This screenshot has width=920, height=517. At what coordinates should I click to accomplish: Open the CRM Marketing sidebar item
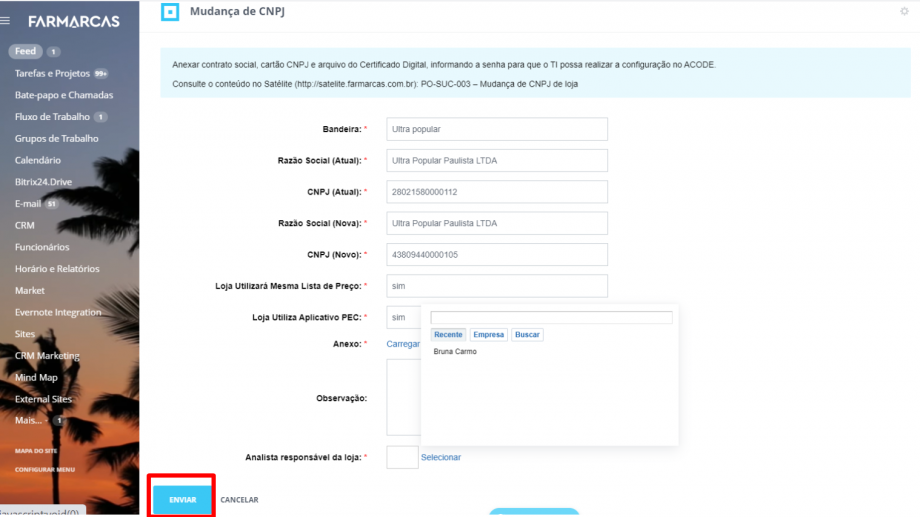[47, 355]
